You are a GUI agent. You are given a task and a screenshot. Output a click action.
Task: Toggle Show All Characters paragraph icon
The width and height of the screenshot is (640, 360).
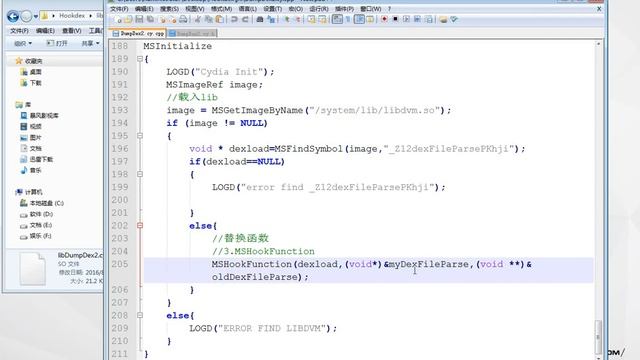point(348,19)
